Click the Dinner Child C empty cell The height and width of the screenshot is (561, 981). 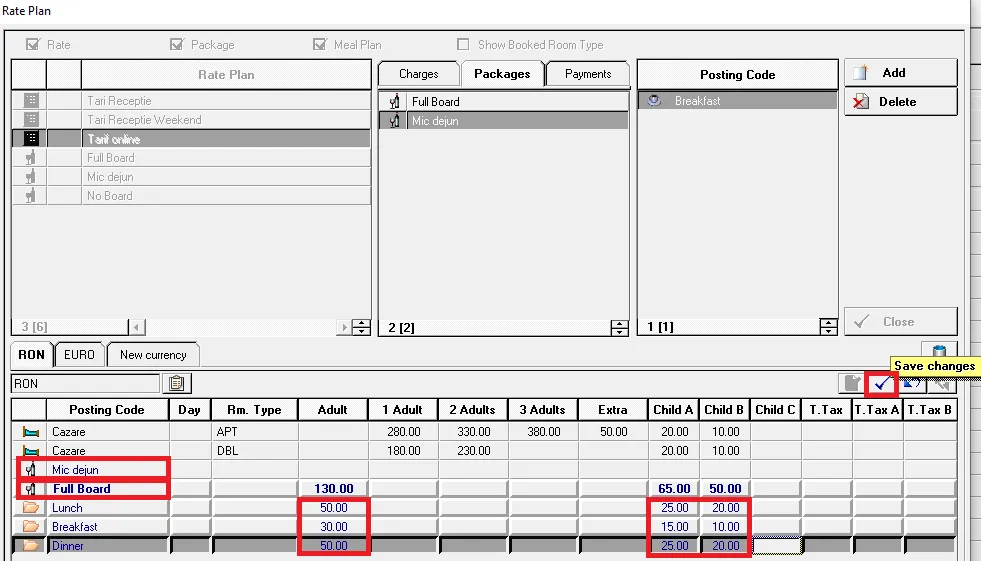776,545
